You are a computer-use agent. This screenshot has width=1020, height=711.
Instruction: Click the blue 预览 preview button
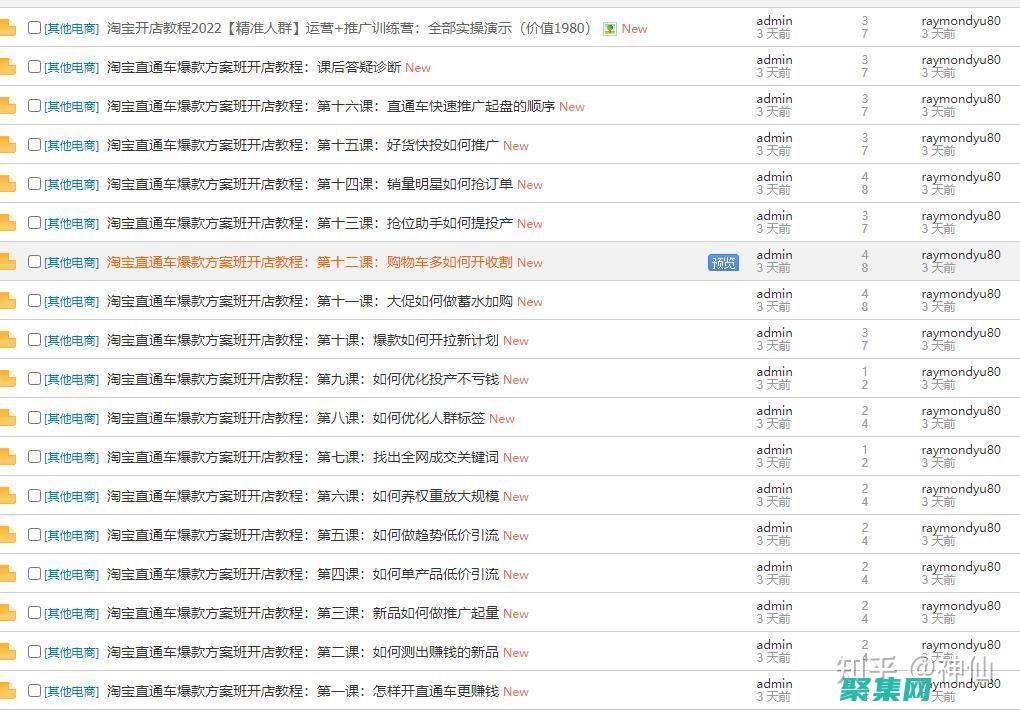click(722, 262)
